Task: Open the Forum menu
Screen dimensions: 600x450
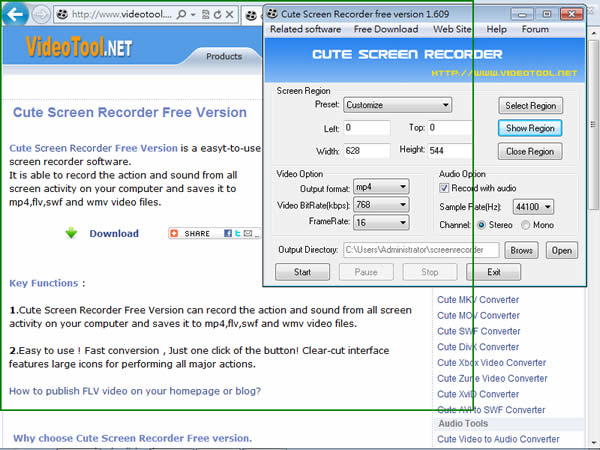Action: [535, 29]
